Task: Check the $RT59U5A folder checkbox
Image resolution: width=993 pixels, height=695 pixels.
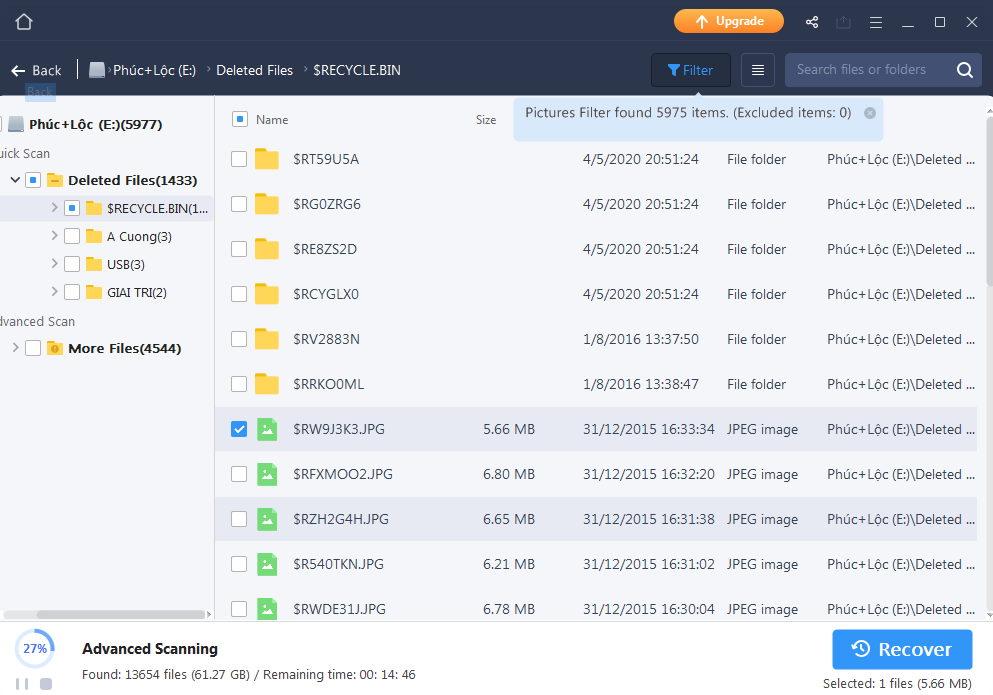Action: (239, 159)
